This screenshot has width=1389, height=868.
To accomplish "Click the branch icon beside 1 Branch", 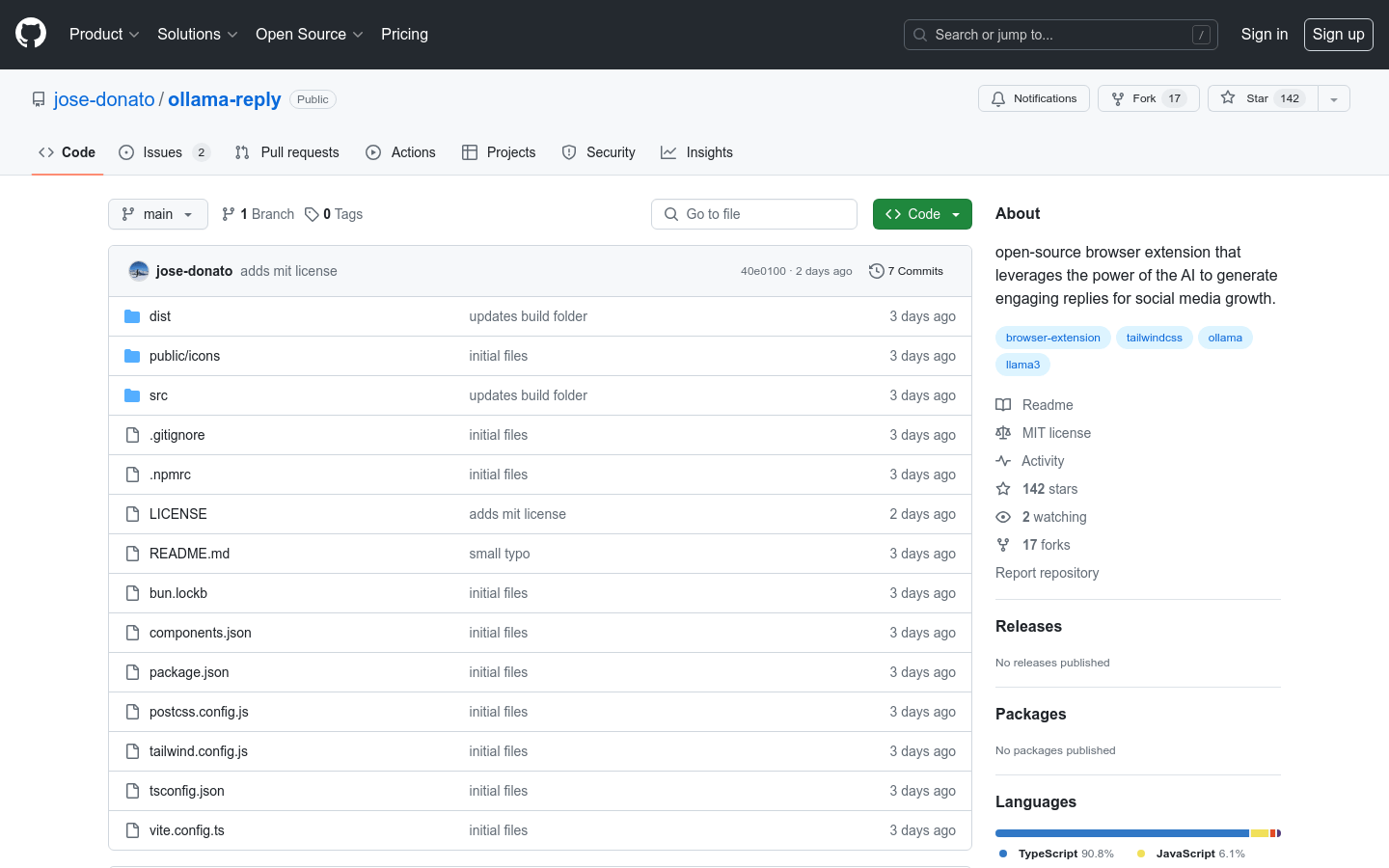I will click(x=229, y=214).
